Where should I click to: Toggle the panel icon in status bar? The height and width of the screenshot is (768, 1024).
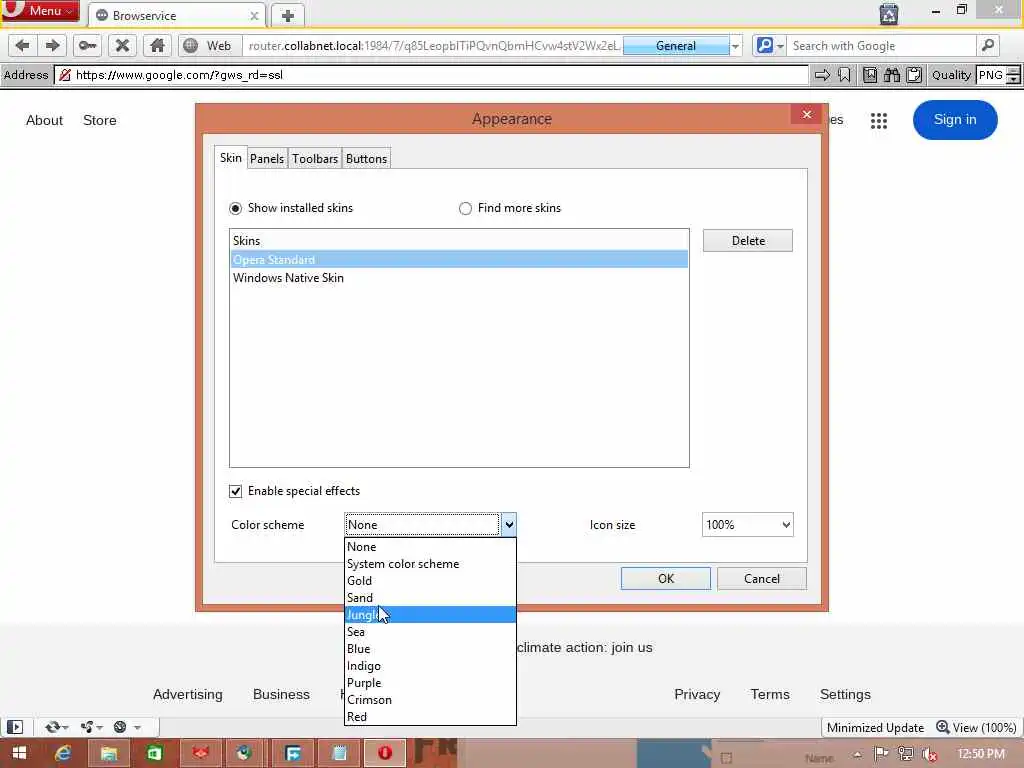15,727
